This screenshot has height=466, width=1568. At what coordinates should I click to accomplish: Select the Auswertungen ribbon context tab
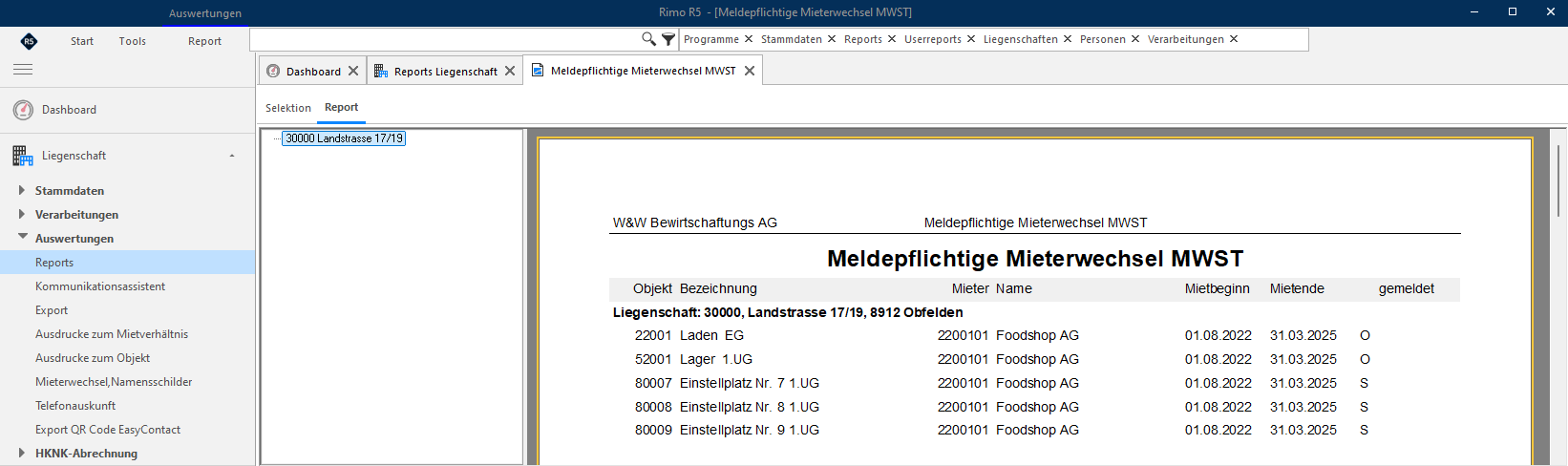(x=205, y=13)
